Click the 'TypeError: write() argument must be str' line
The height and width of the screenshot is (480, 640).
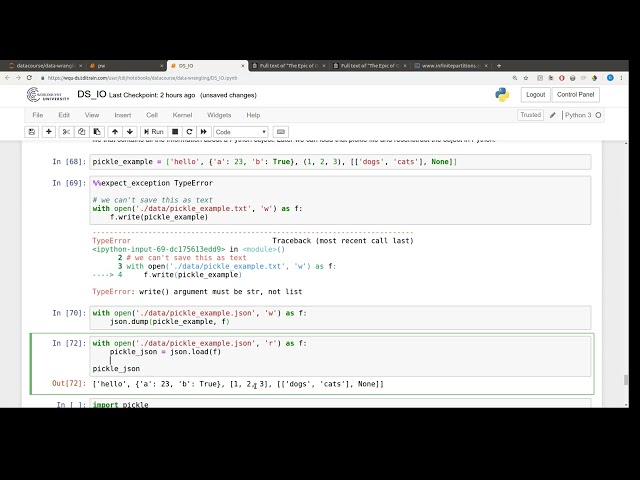pos(197,292)
